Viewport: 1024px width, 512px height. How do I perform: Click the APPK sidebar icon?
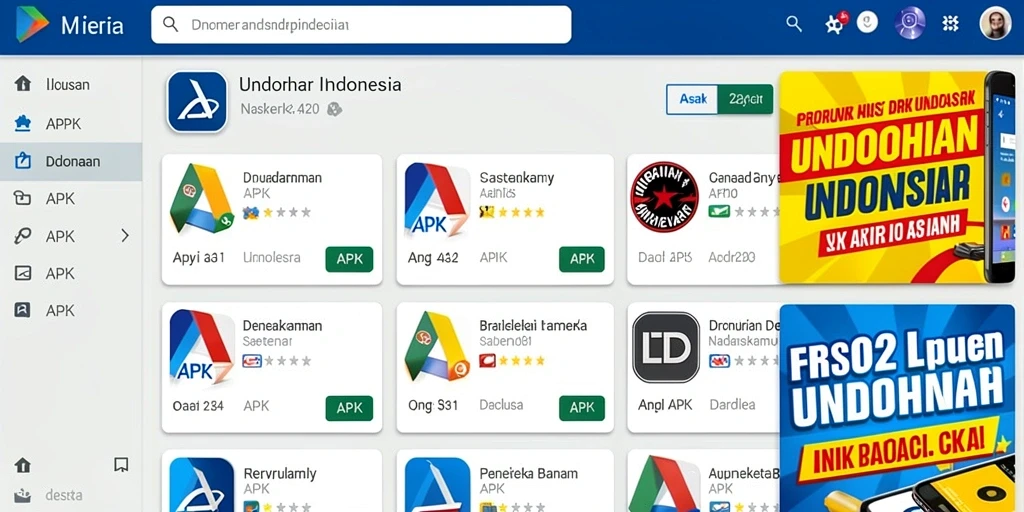(22, 123)
